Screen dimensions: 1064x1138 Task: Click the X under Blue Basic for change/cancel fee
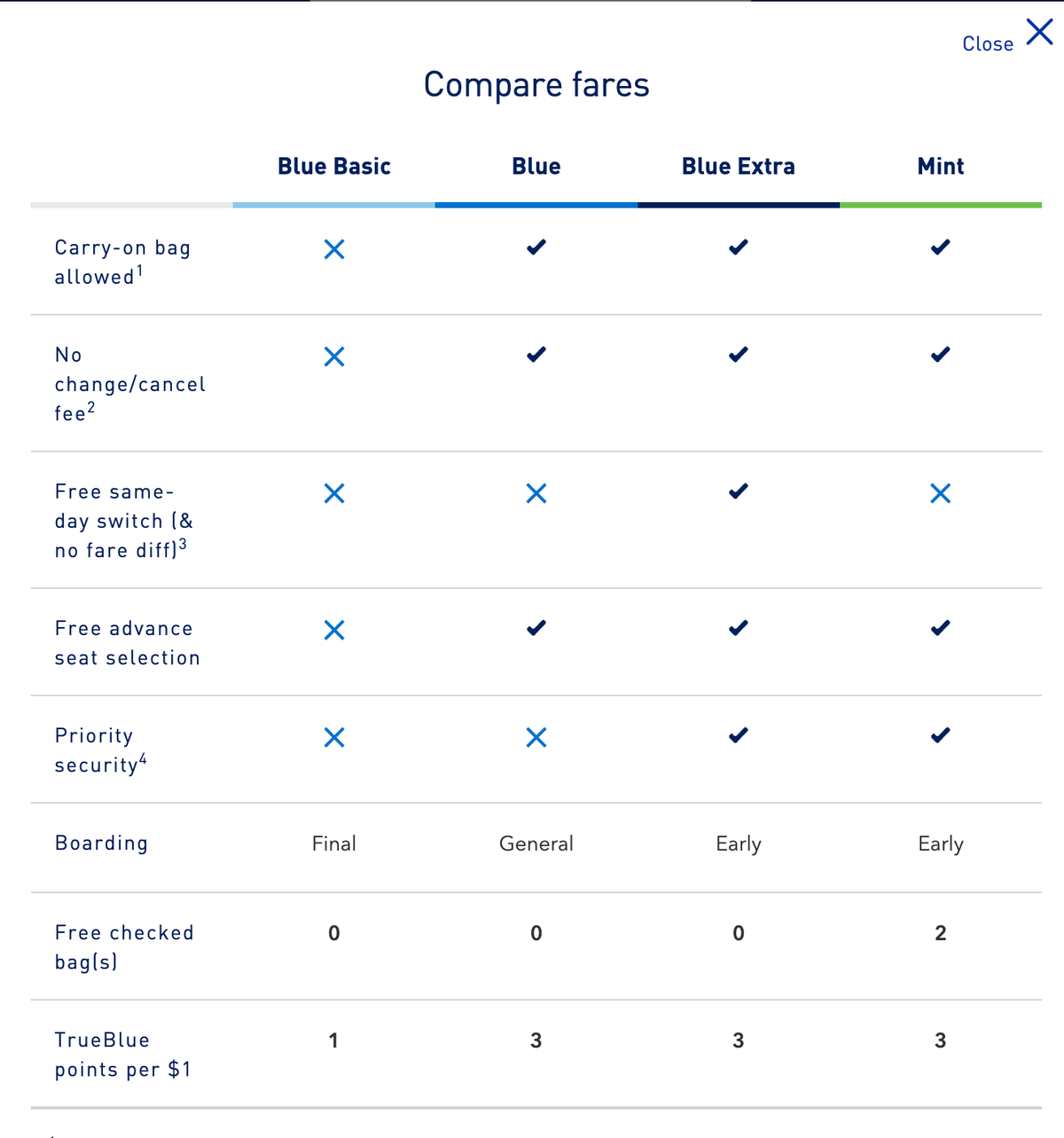click(334, 357)
